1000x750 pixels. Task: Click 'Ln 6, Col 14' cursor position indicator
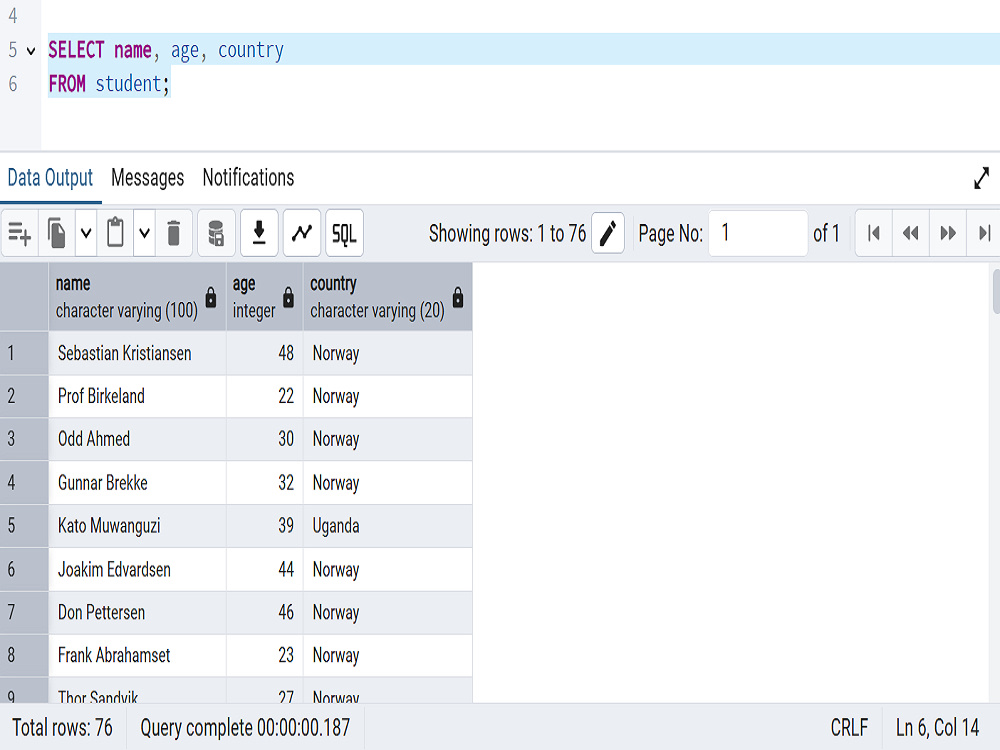click(937, 728)
